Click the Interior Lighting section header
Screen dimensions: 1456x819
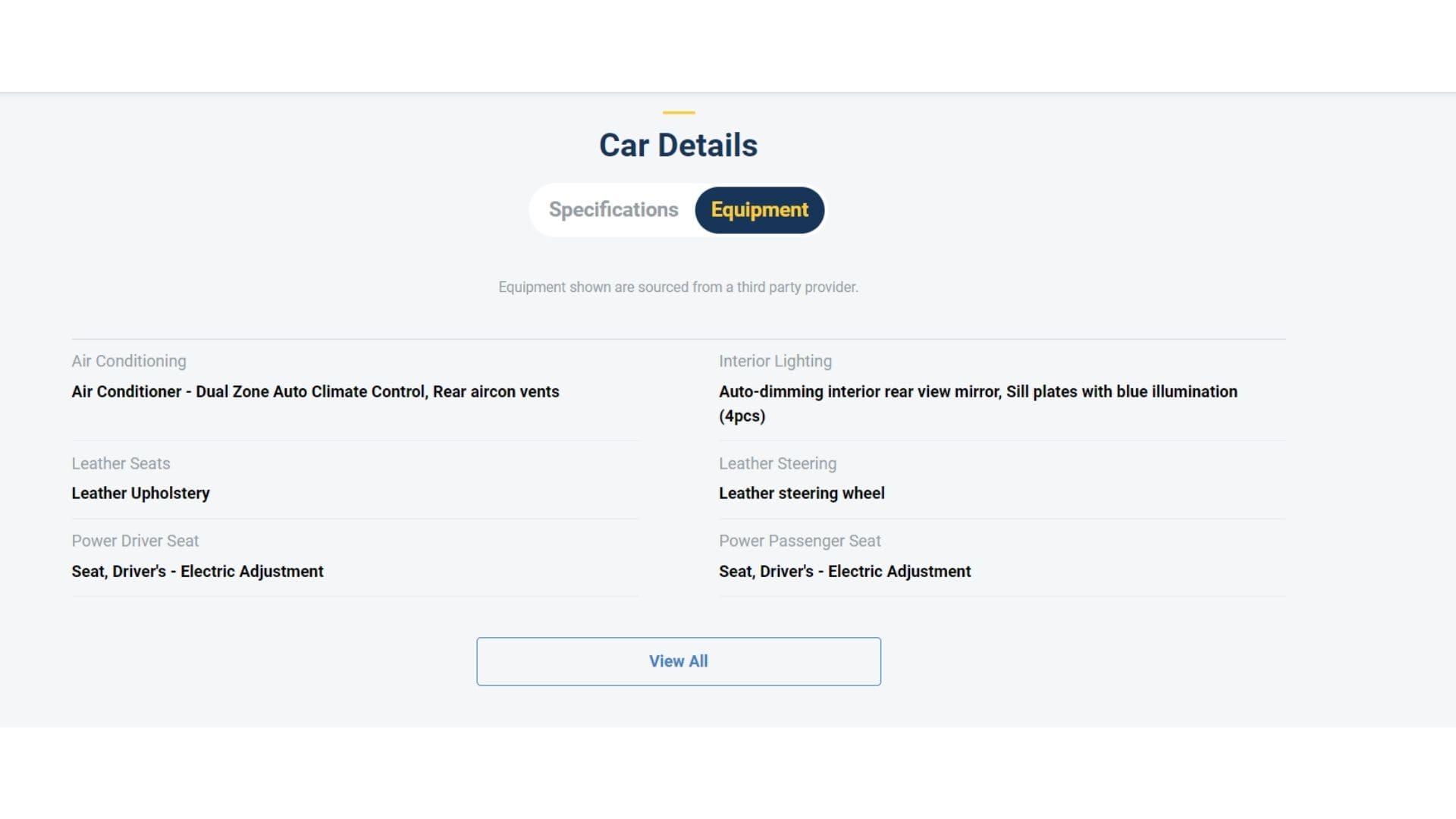775,361
